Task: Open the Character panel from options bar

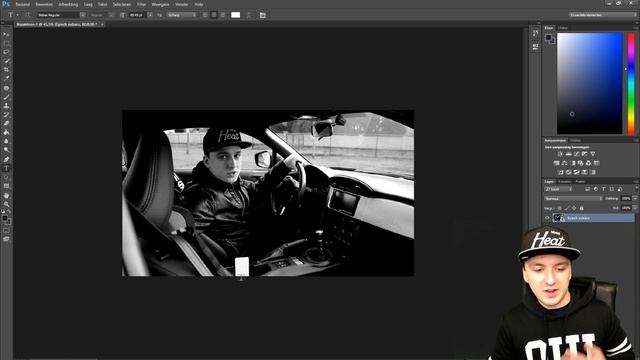Action: [262, 15]
